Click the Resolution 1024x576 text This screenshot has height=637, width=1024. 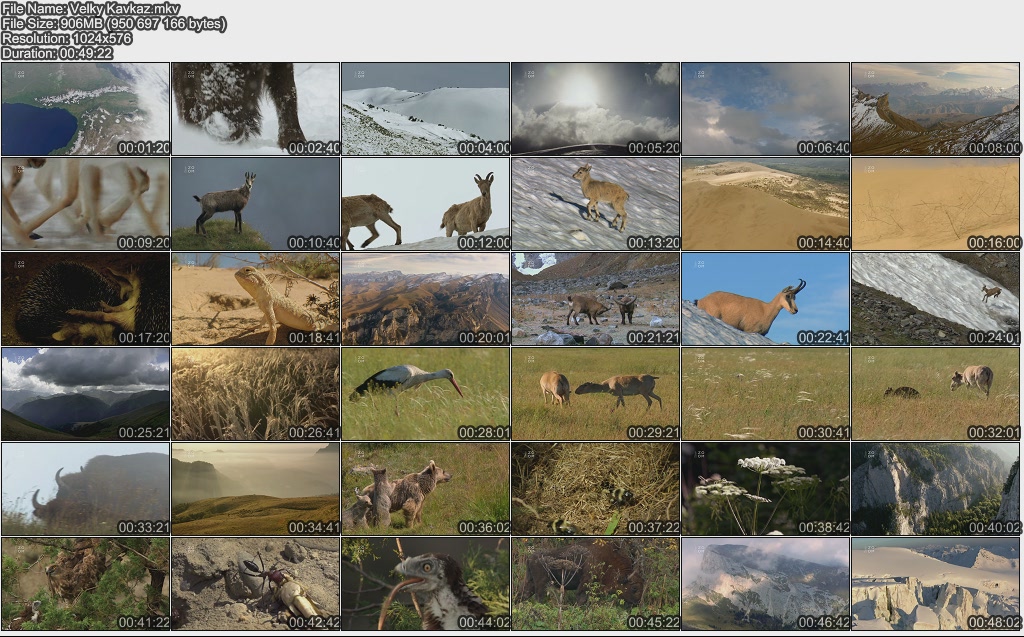[67, 38]
